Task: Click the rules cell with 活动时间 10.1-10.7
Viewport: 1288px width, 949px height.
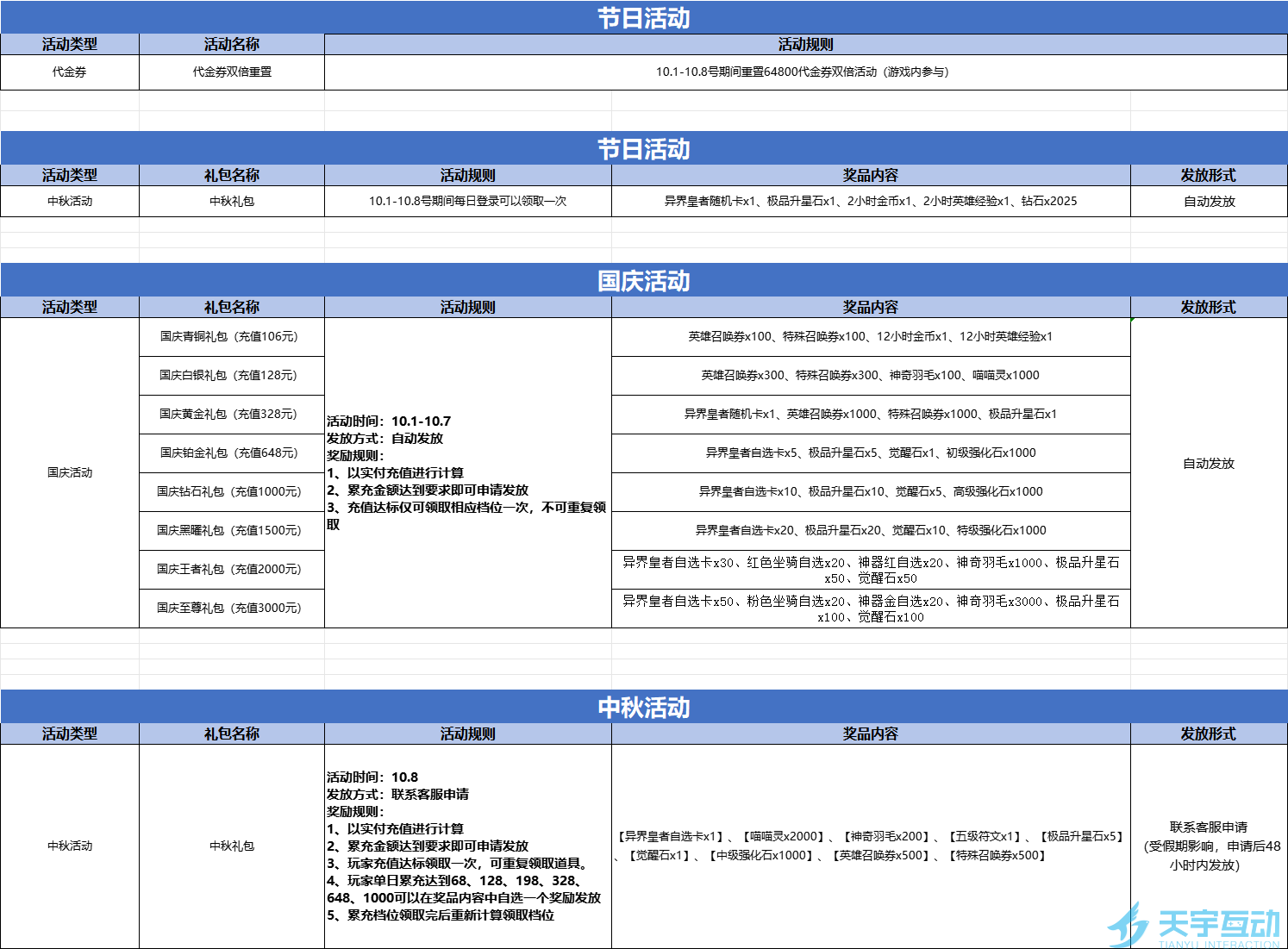Action: [467, 472]
